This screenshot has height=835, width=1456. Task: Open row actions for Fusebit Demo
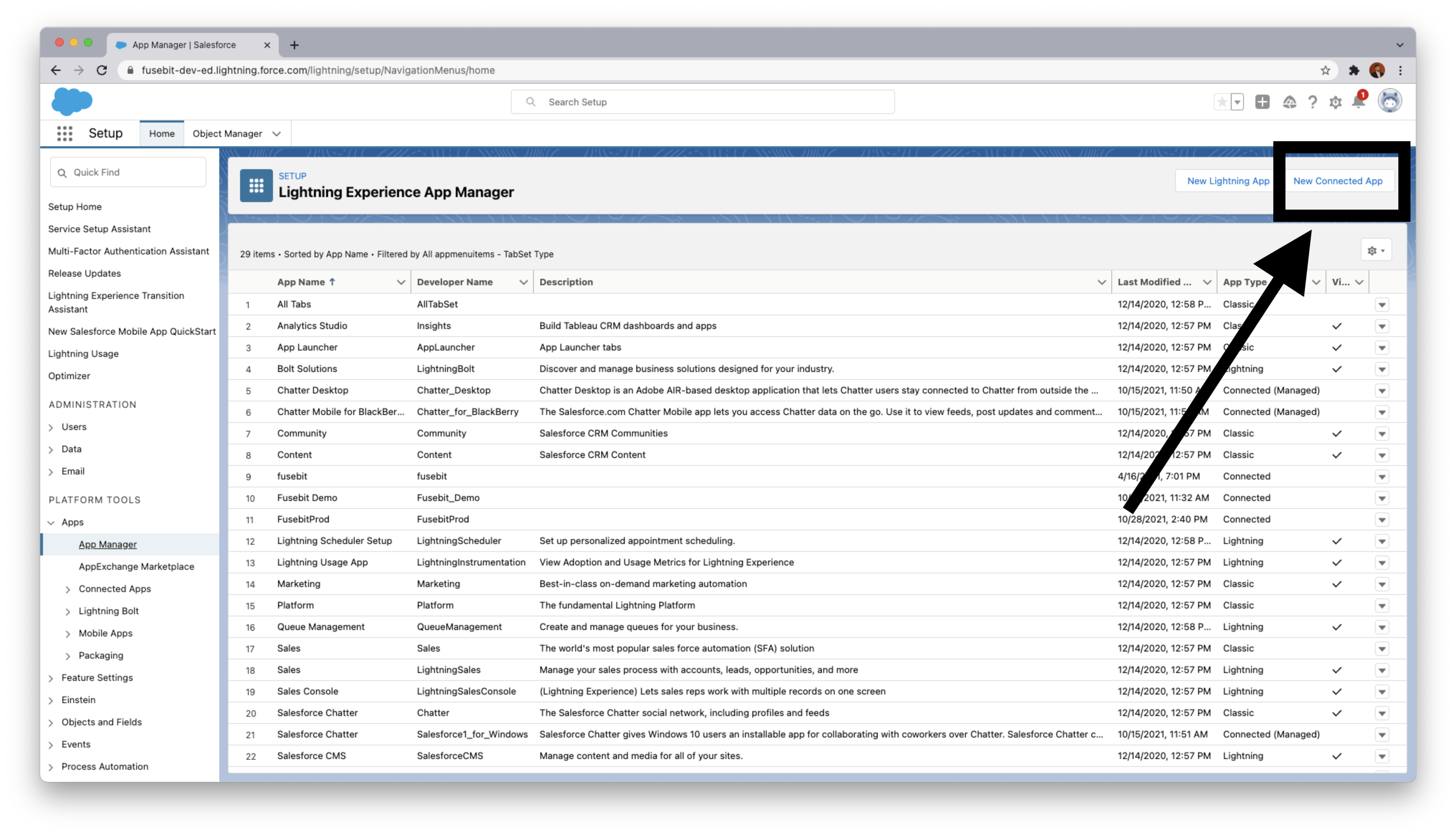click(x=1381, y=498)
